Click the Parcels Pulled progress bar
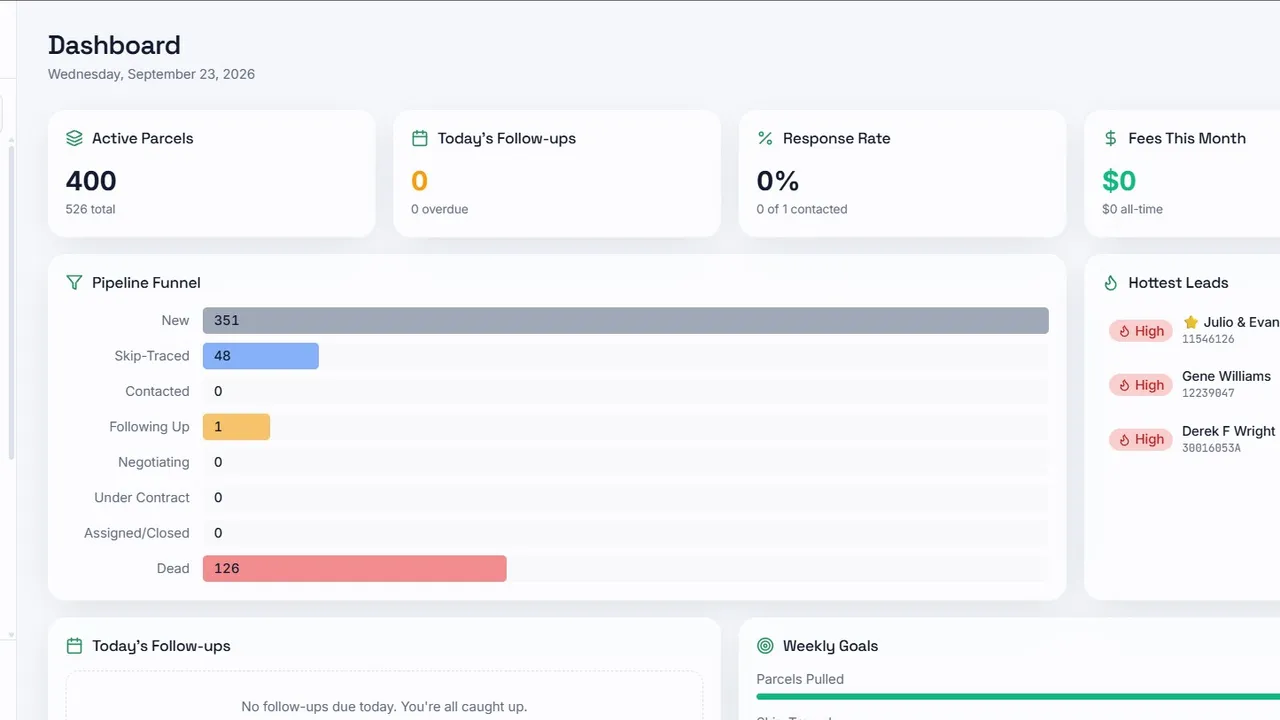This screenshot has width=1280, height=720. pos(1018,697)
